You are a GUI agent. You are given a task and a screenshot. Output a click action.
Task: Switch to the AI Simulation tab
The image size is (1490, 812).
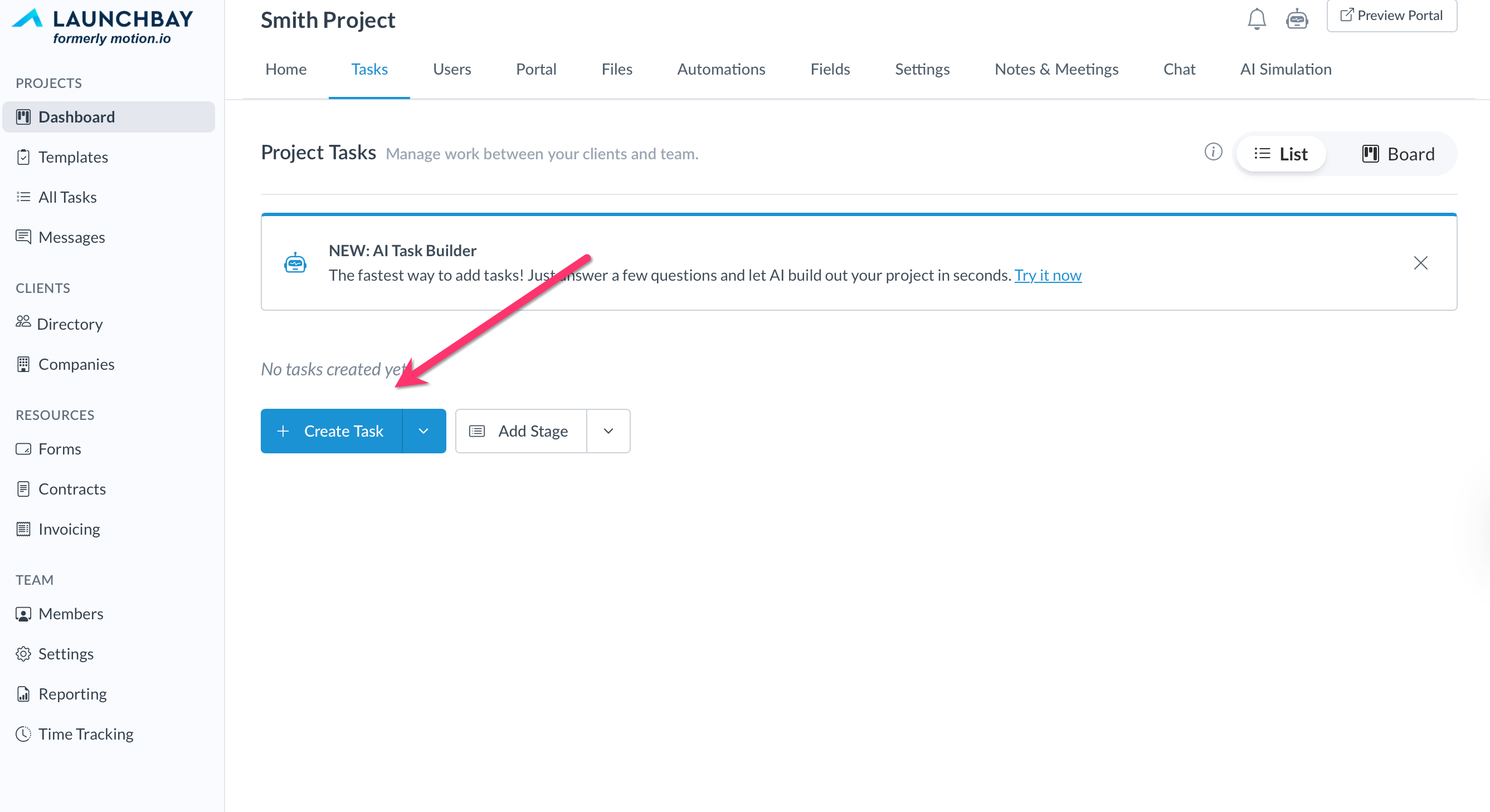coord(1286,70)
